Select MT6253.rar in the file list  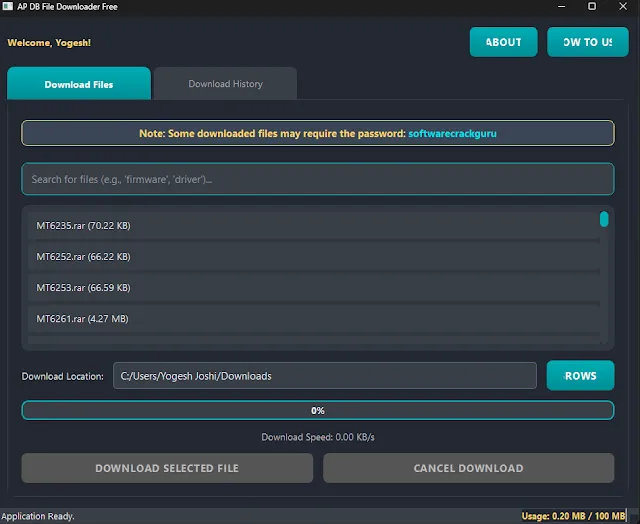[x=314, y=288]
